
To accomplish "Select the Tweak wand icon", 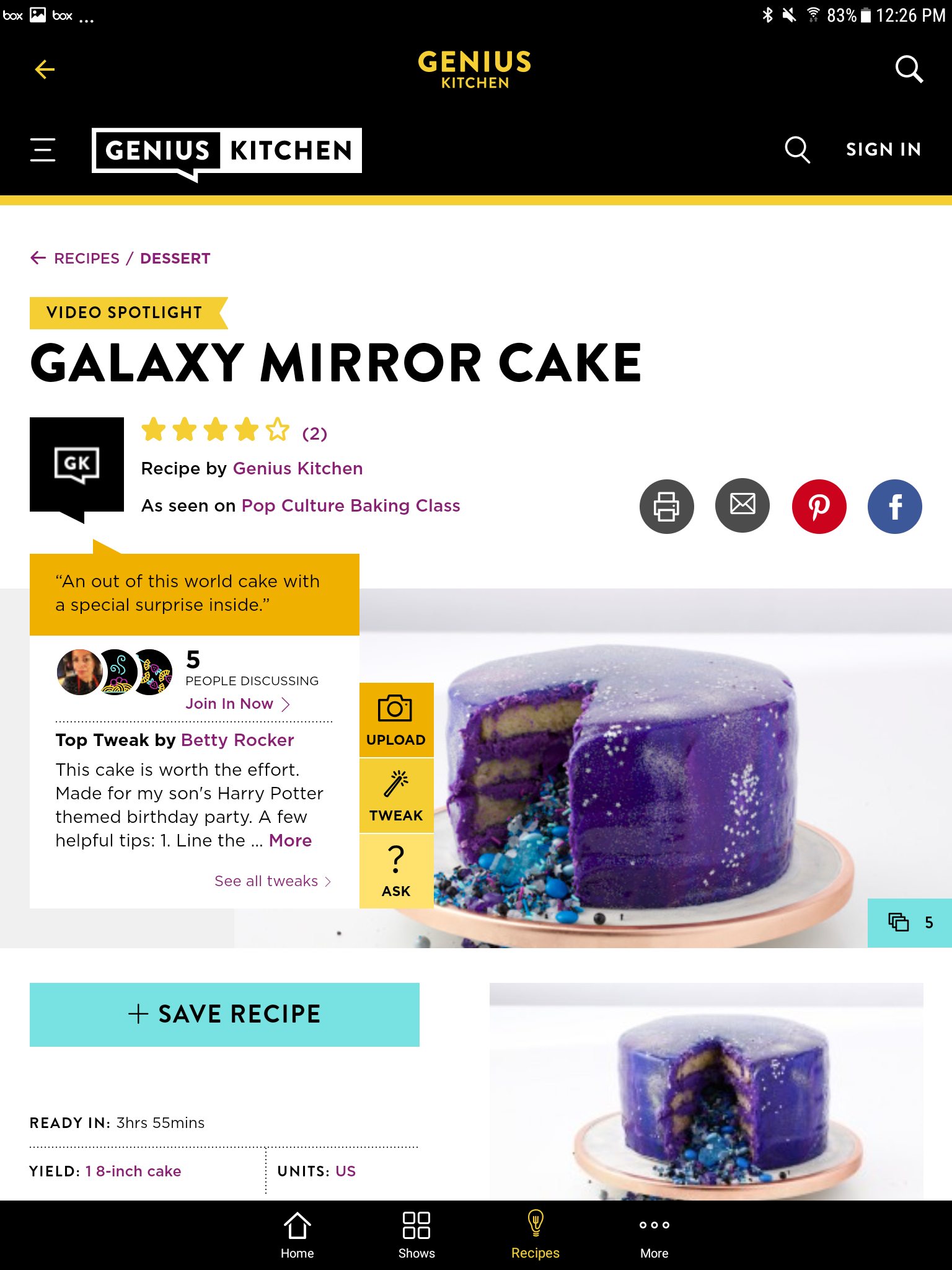I will coord(396,796).
